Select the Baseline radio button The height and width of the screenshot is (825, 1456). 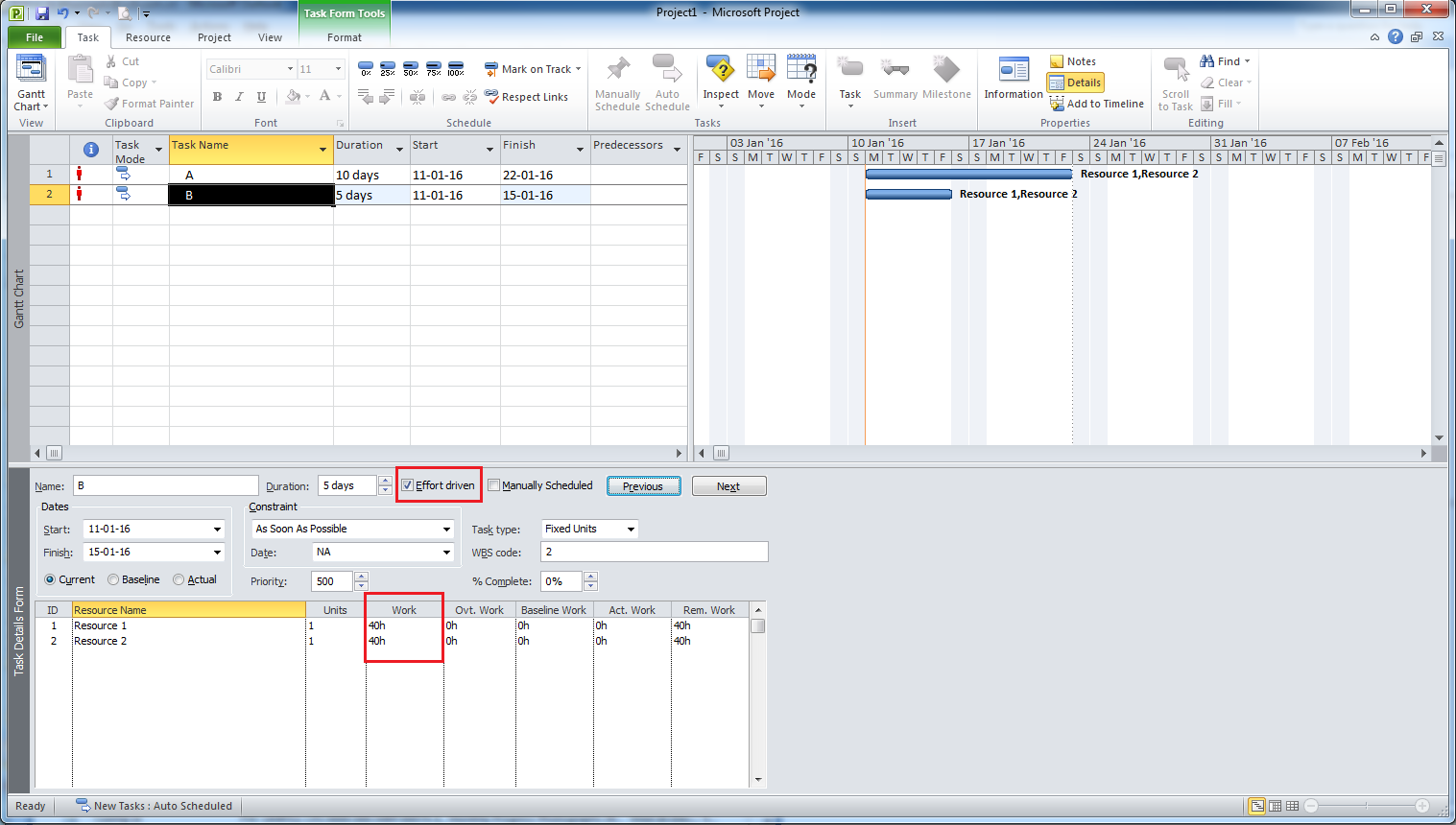[113, 579]
